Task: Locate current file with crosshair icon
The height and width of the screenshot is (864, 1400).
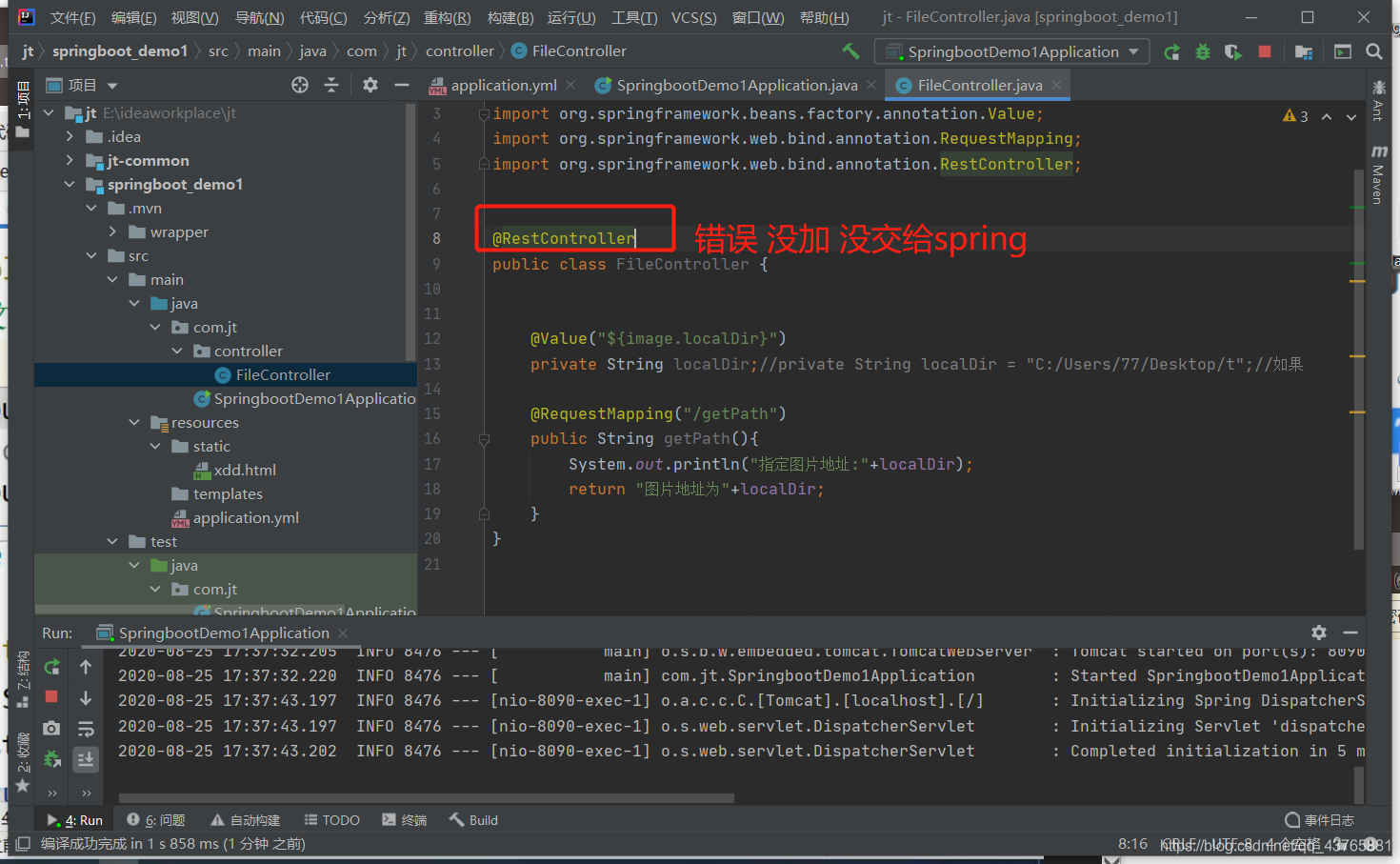Action: pyautogui.click(x=300, y=85)
